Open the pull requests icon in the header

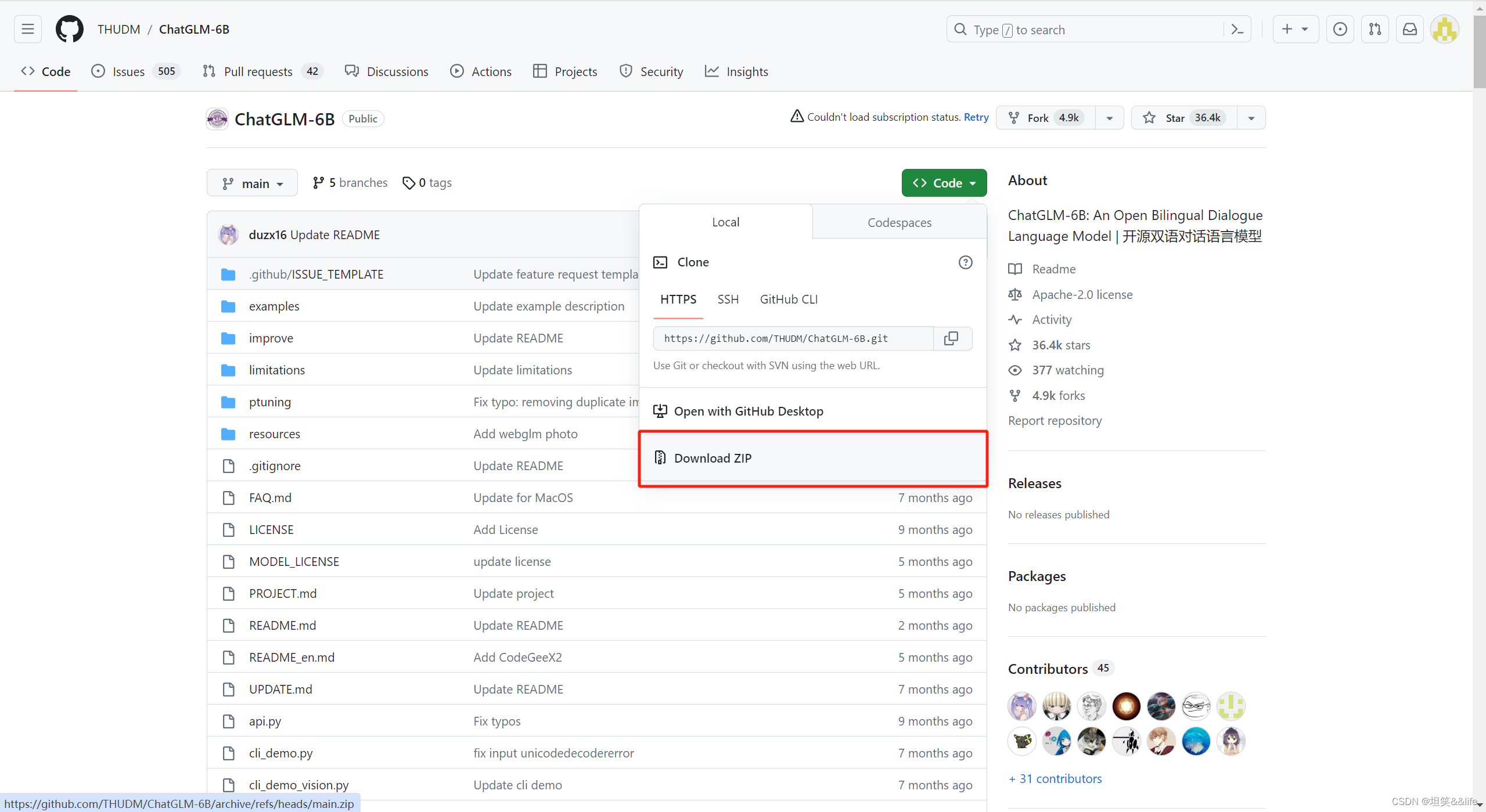click(x=1375, y=29)
